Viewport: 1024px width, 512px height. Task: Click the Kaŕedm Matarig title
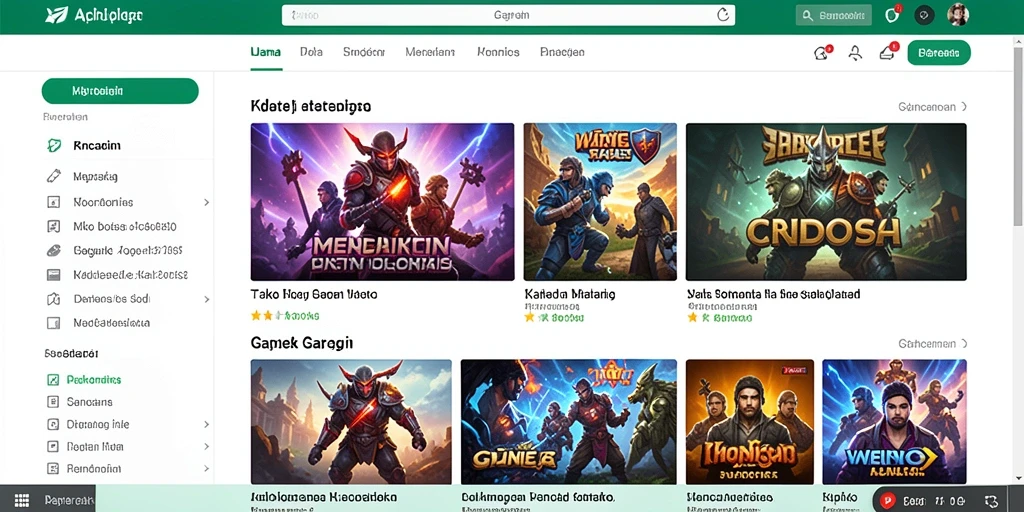[569, 295]
